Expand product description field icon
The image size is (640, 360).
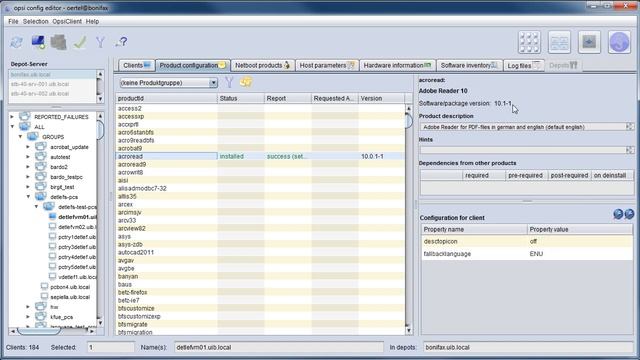pos(630,127)
